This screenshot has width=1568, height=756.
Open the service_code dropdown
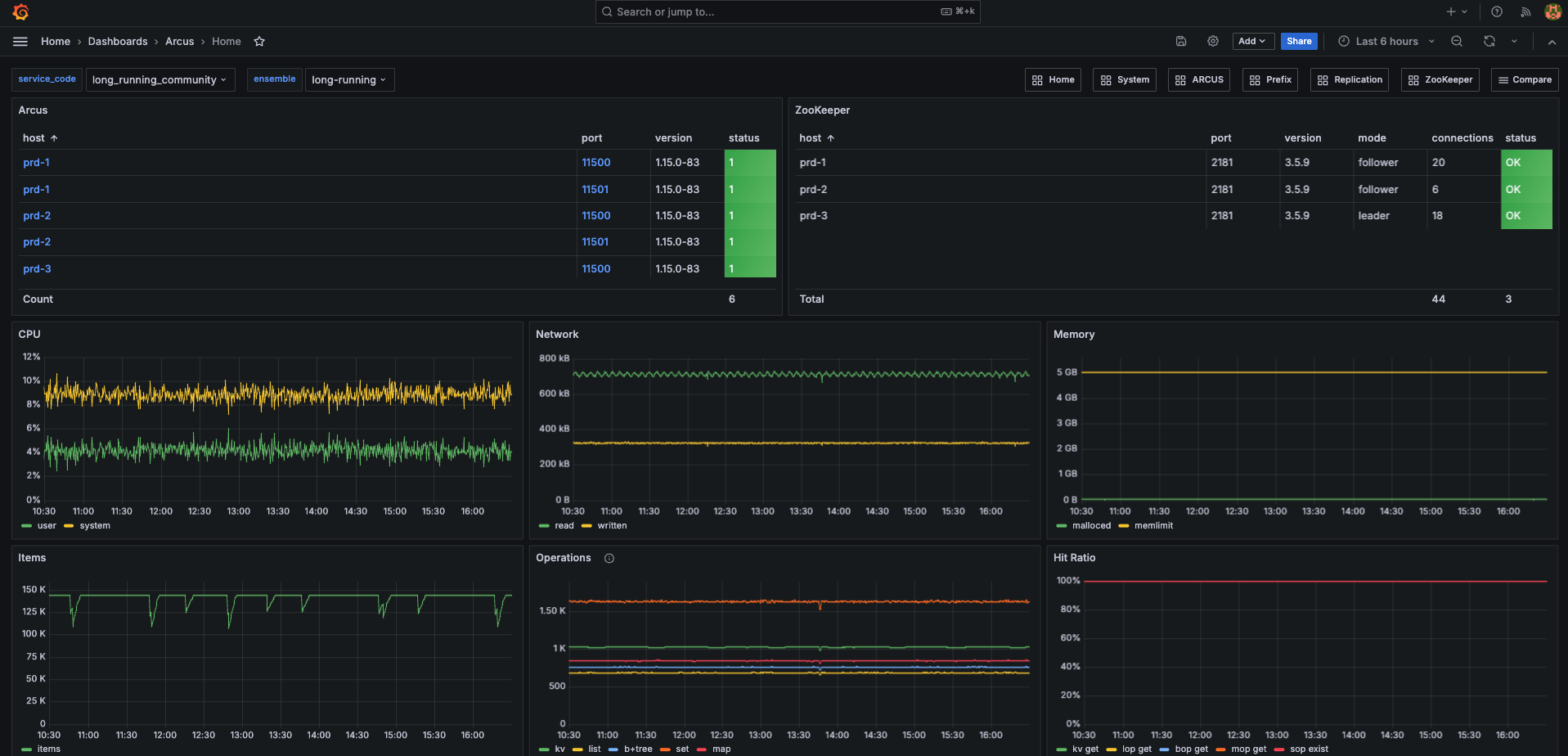[159, 80]
